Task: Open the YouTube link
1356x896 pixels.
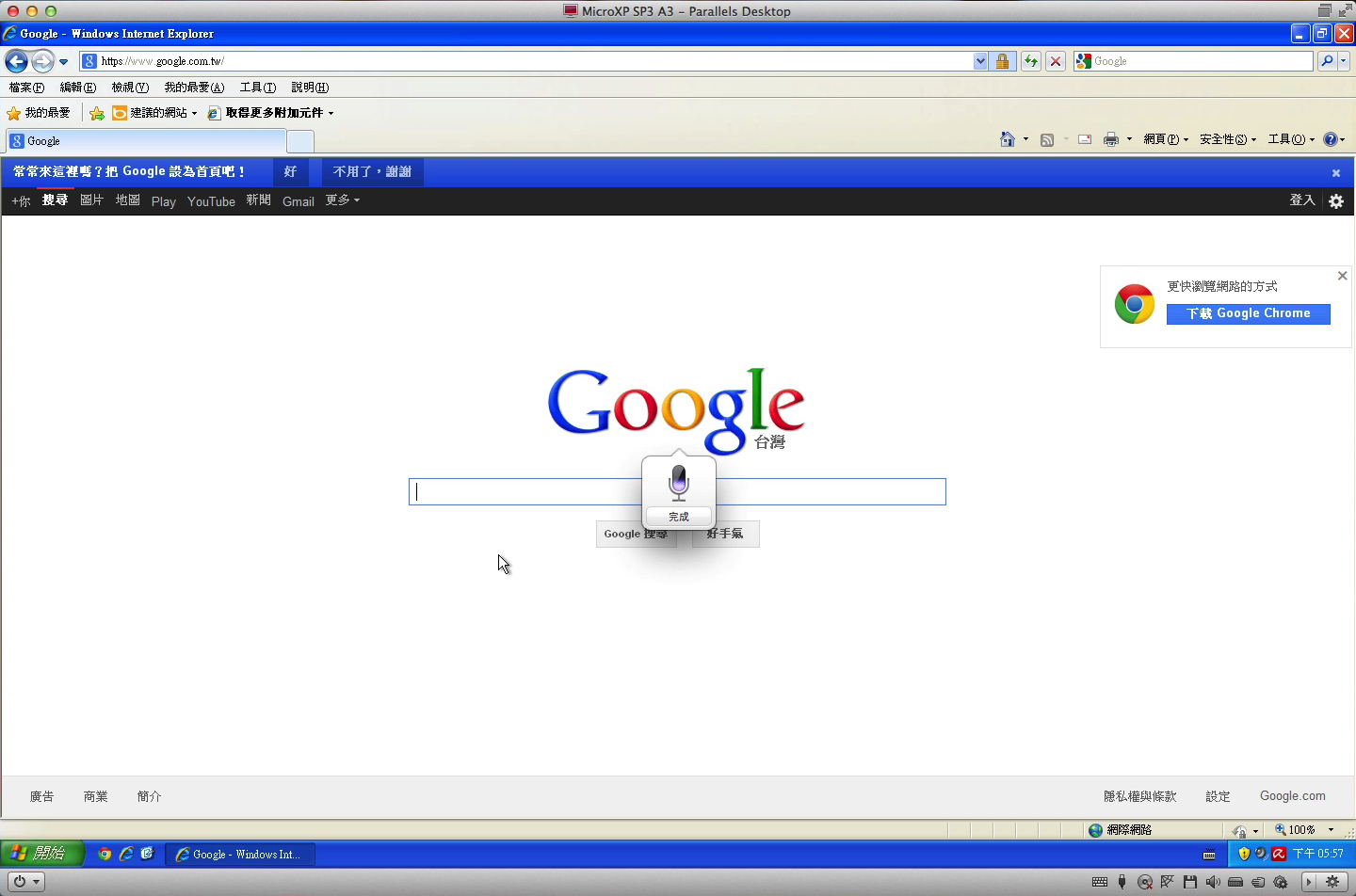Action: (x=211, y=201)
